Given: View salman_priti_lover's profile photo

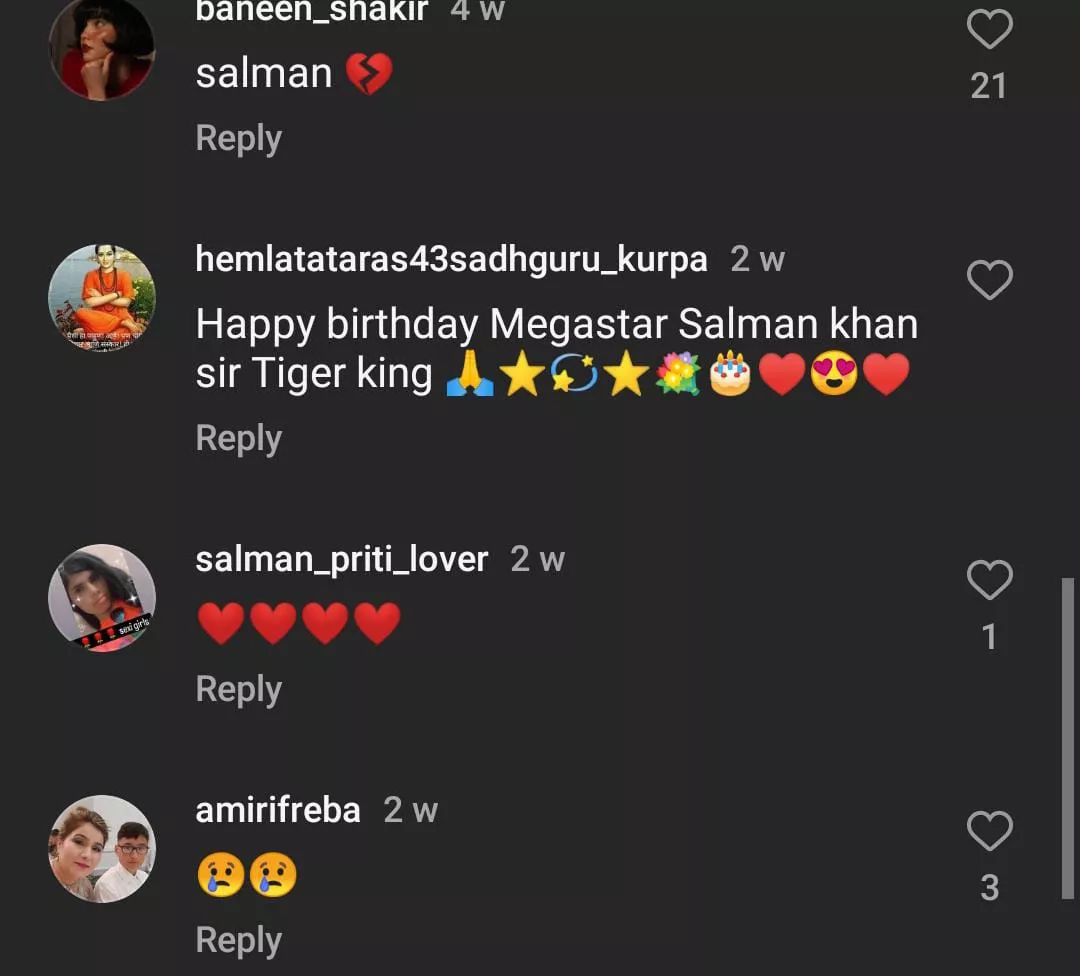Looking at the screenshot, I should (102, 598).
